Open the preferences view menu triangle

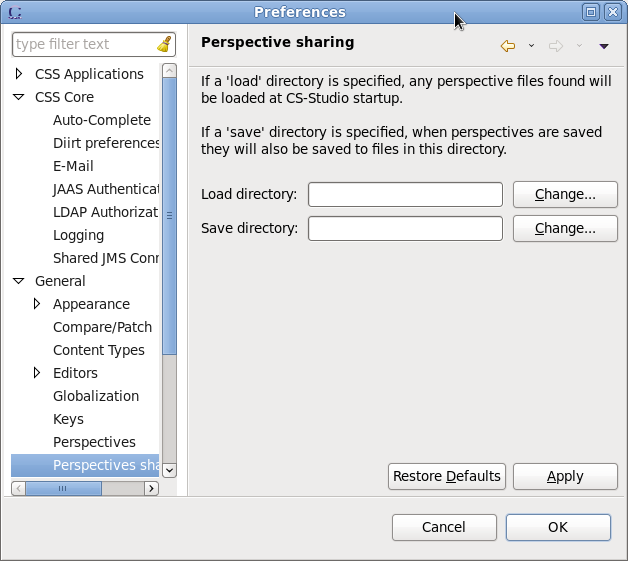pos(603,46)
